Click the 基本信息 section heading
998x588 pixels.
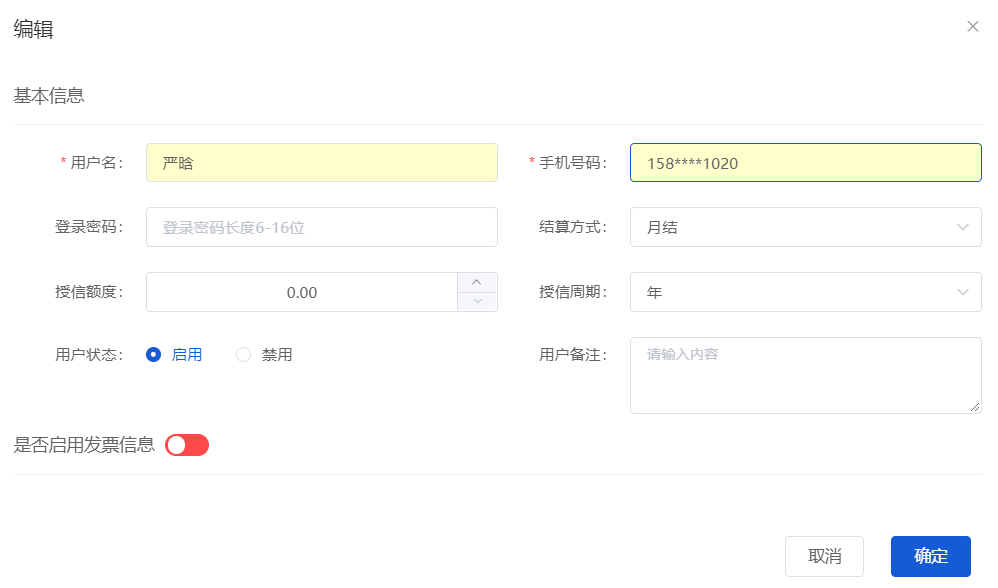click(x=48, y=96)
